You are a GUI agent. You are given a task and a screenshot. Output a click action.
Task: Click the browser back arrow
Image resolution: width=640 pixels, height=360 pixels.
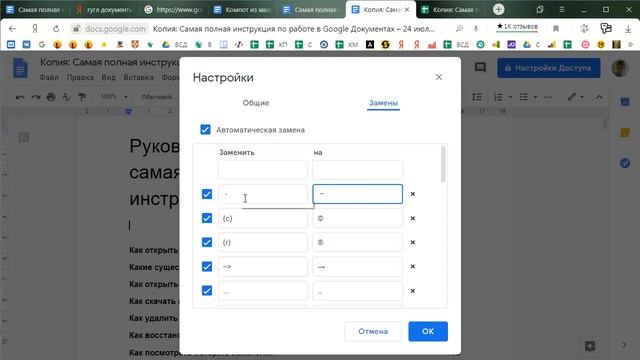click(x=12, y=29)
